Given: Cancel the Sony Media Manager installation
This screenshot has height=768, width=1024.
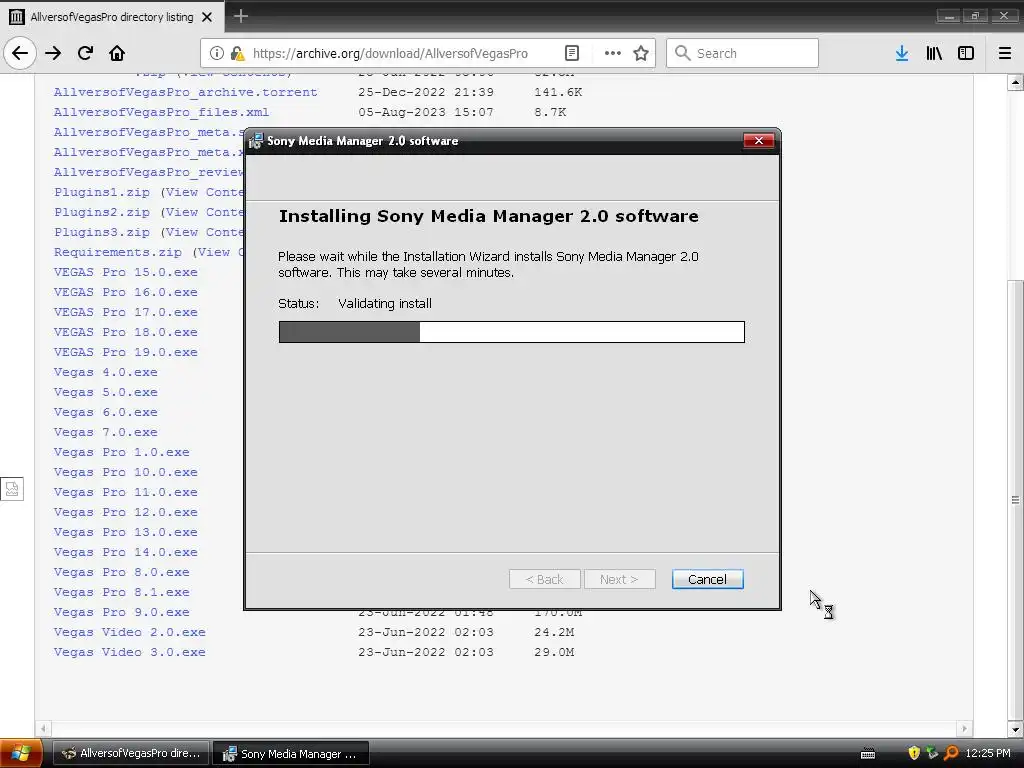Looking at the screenshot, I should pos(707,579).
